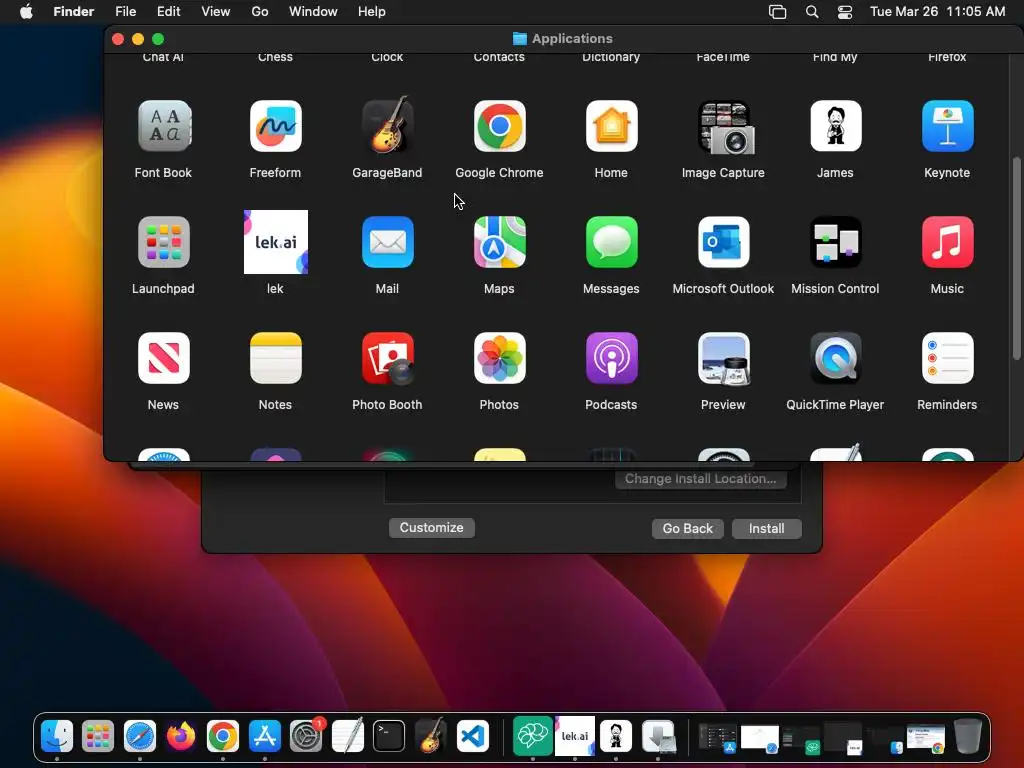The width and height of the screenshot is (1024, 768).
Task: Open the Font Book app icon
Action: coord(163,126)
